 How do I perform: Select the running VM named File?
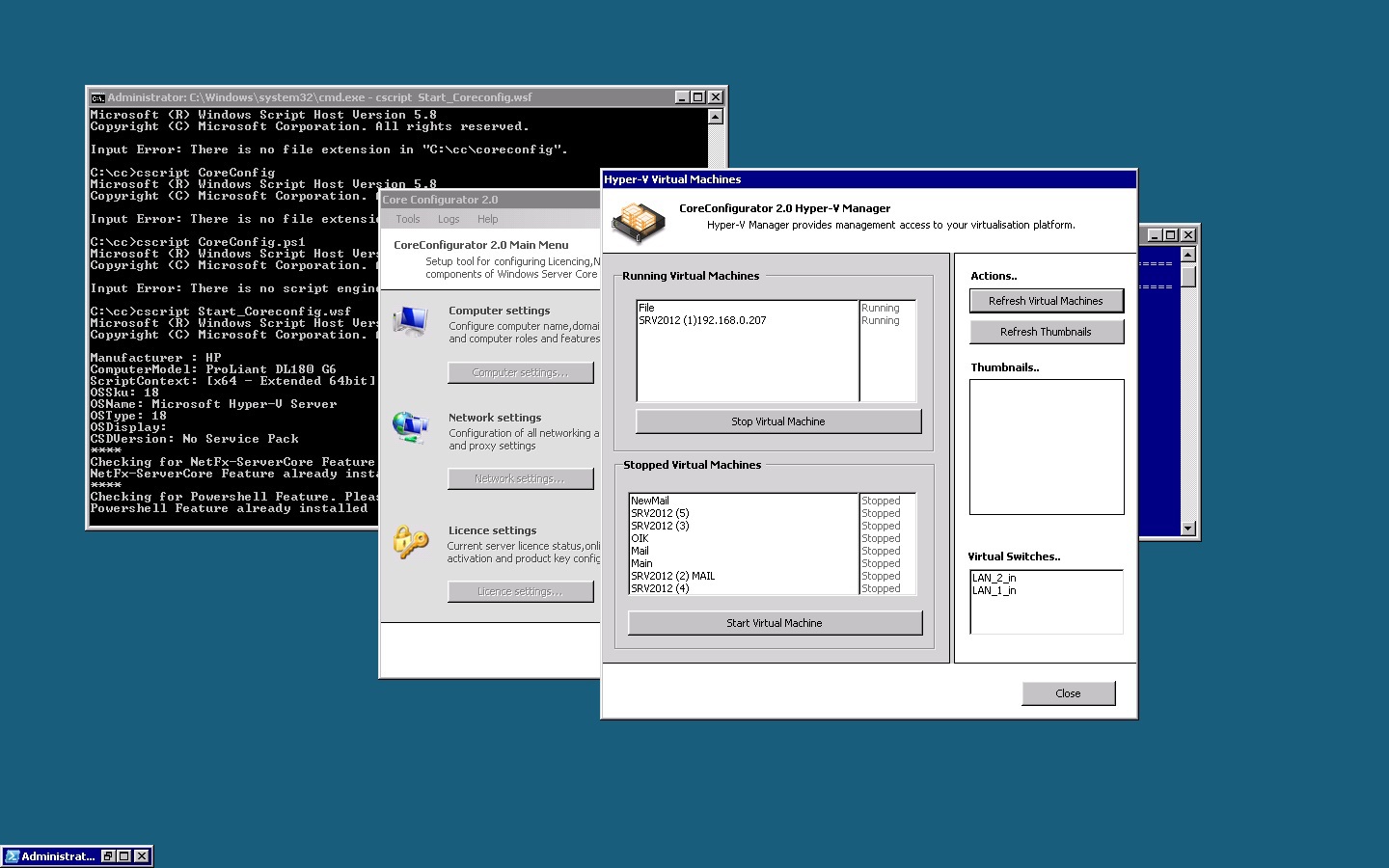click(x=748, y=308)
